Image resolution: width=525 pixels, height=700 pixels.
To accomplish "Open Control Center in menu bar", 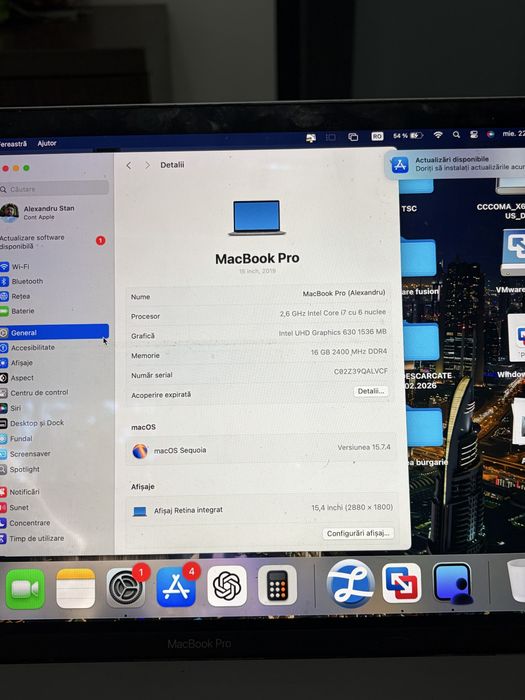I will 474,134.
